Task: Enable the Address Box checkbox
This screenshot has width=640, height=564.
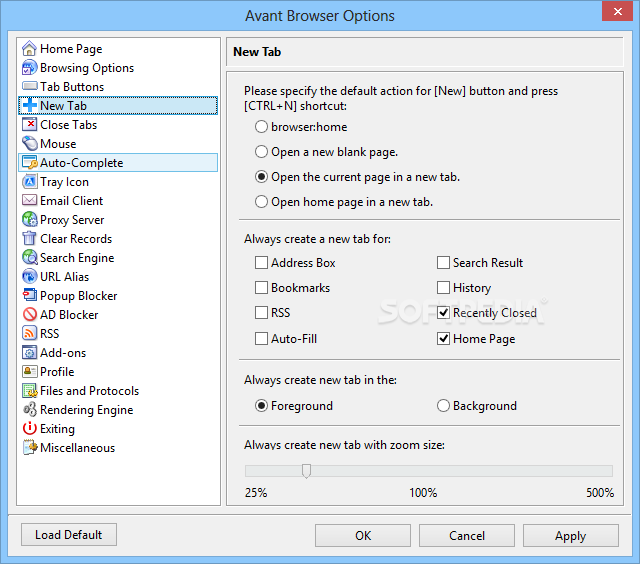Action: (261, 262)
